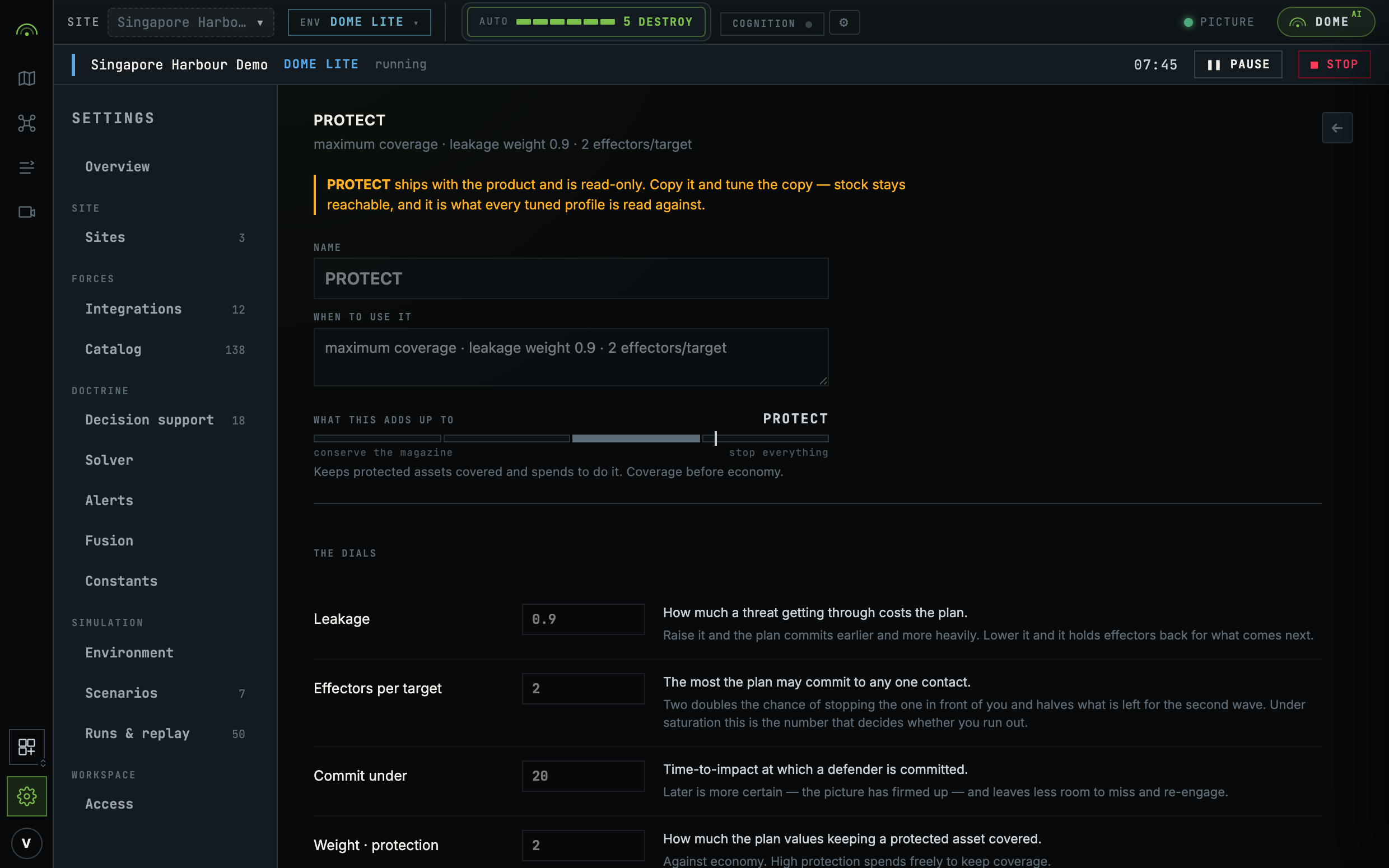
Task: Click the running status label
Action: 400,64
